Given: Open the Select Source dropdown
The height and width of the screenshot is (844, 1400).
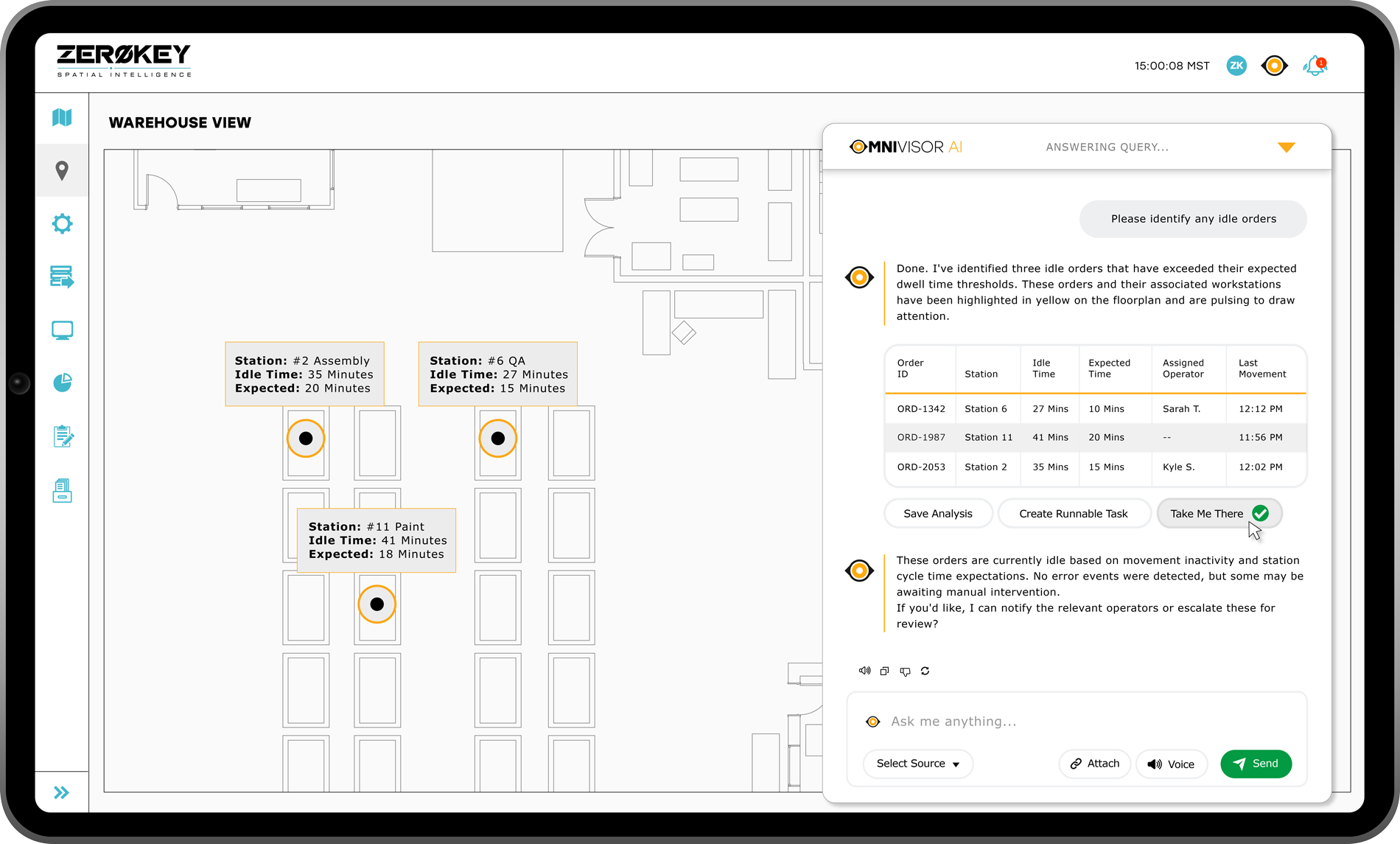Looking at the screenshot, I should point(917,764).
